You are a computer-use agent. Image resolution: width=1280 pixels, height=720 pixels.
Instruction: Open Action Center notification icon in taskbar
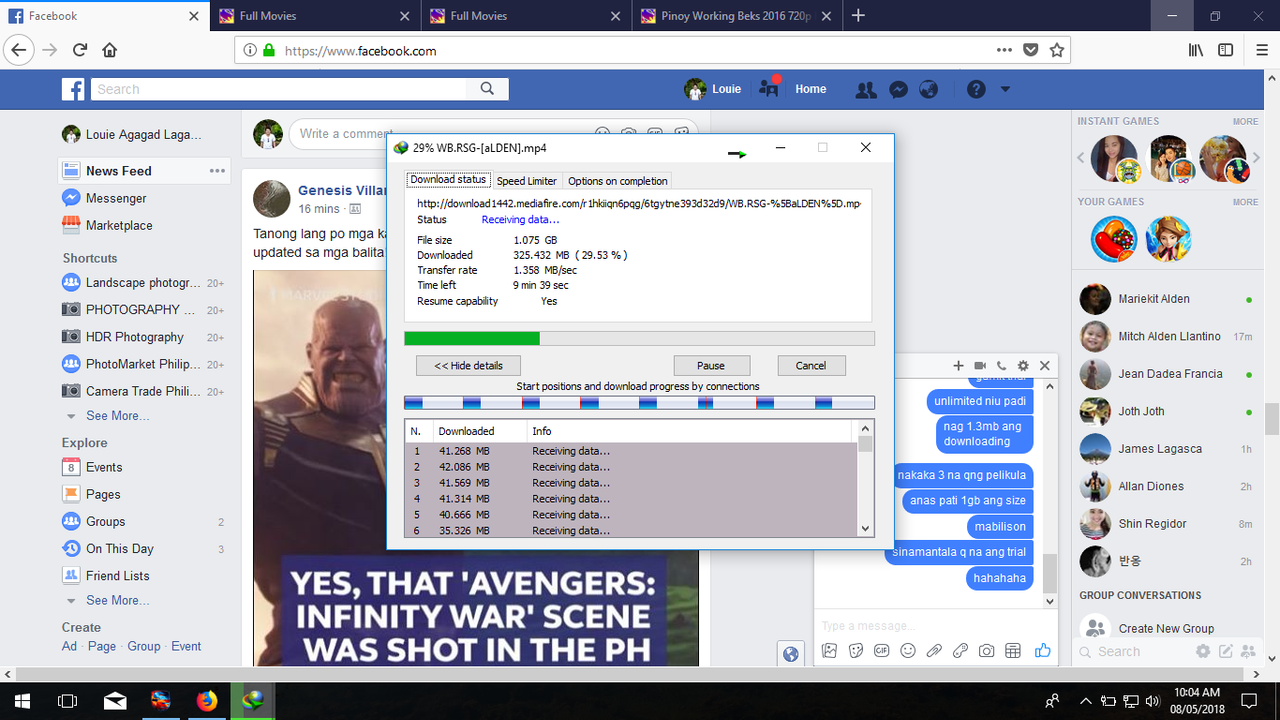pos(1249,700)
